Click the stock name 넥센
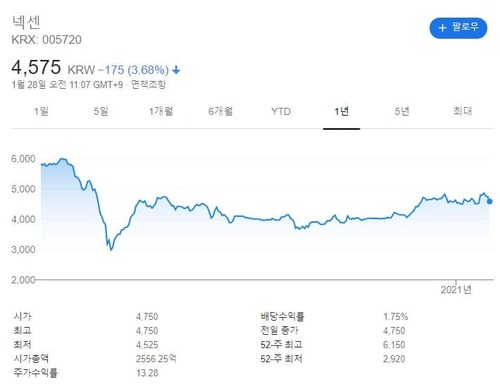The width and height of the screenshot is (500, 389). point(26,22)
